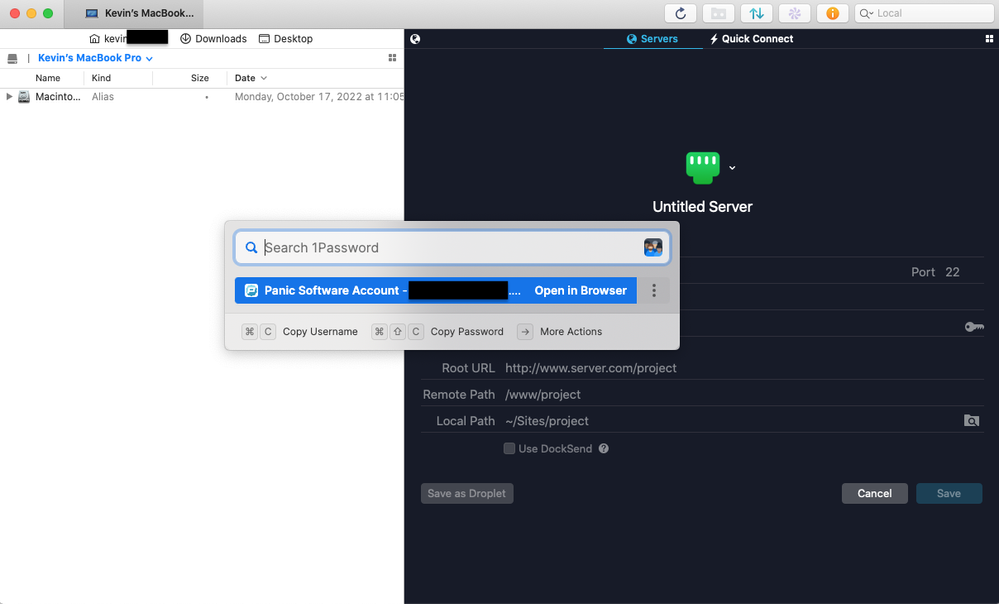
Task: Switch to the Quick Connect tab
Action: 751,39
